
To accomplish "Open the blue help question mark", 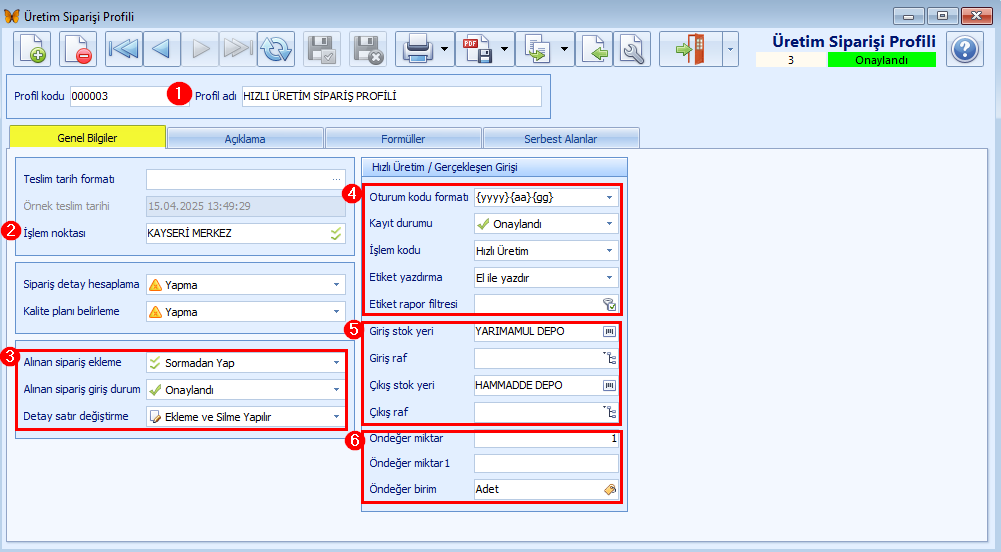I will pyautogui.click(x=965, y=49).
